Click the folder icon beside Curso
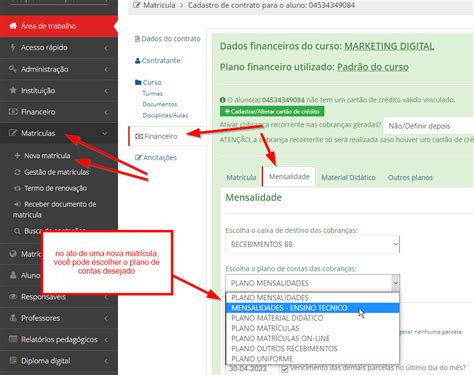474x375 pixels. [138, 82]
